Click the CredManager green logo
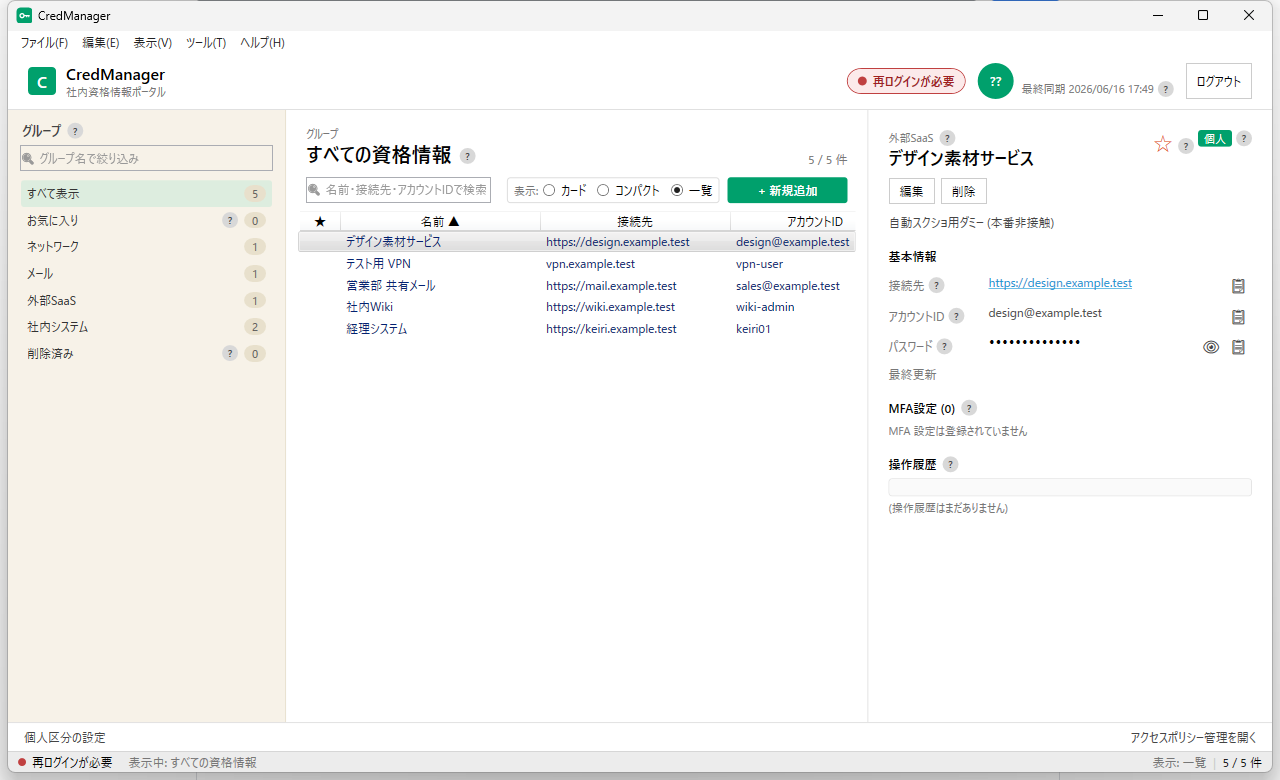The image size is (1280, 780). 42,81
